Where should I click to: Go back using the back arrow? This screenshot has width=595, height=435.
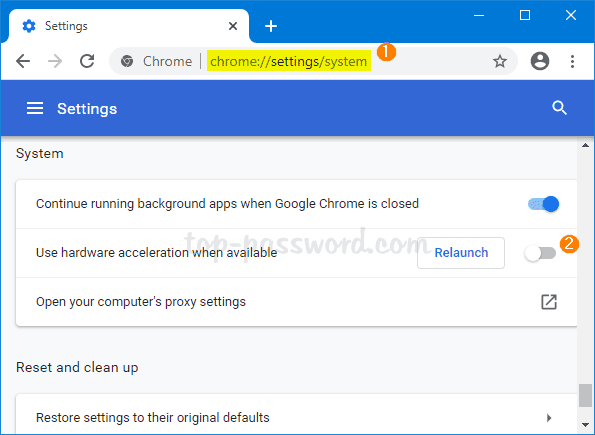tap(23, 61)
